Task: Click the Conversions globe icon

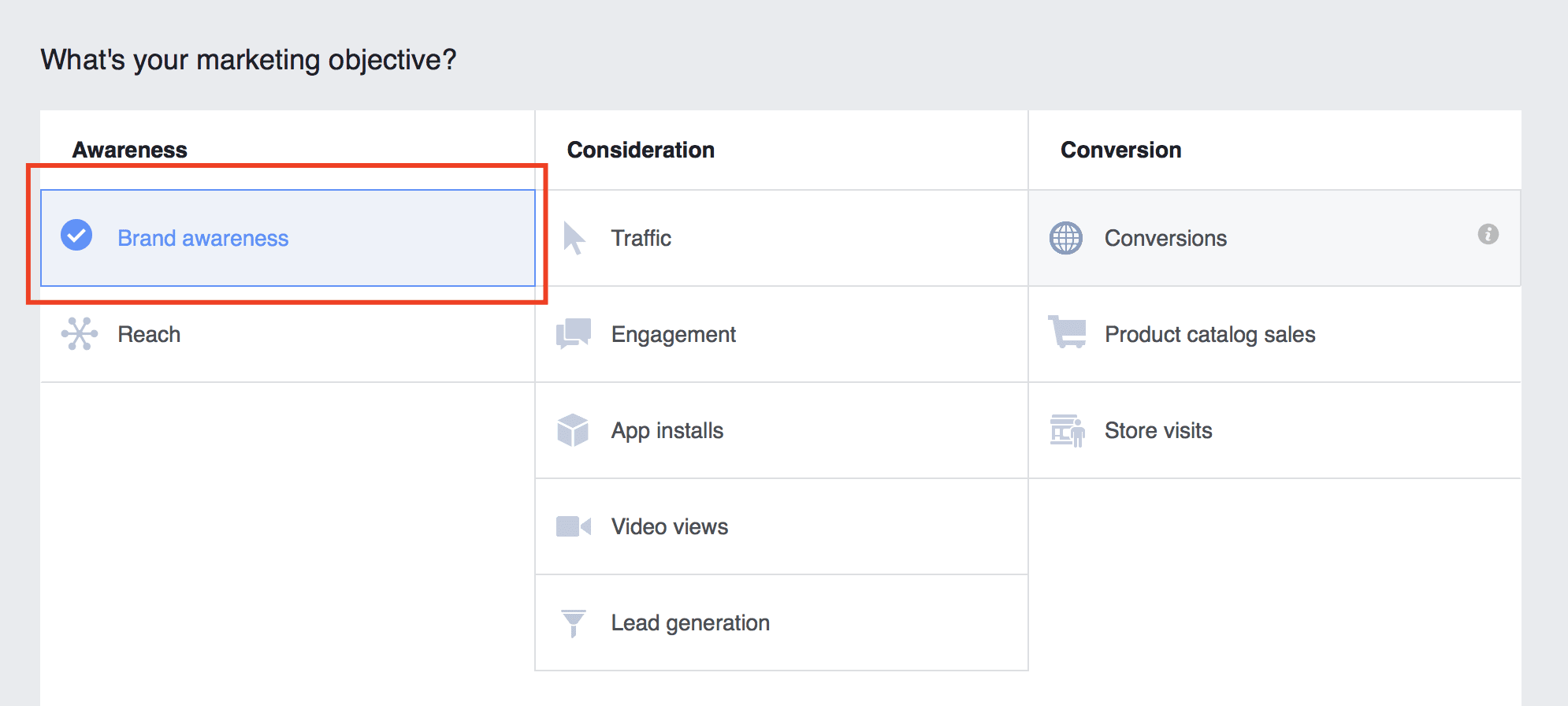Action: point(1066,238)
